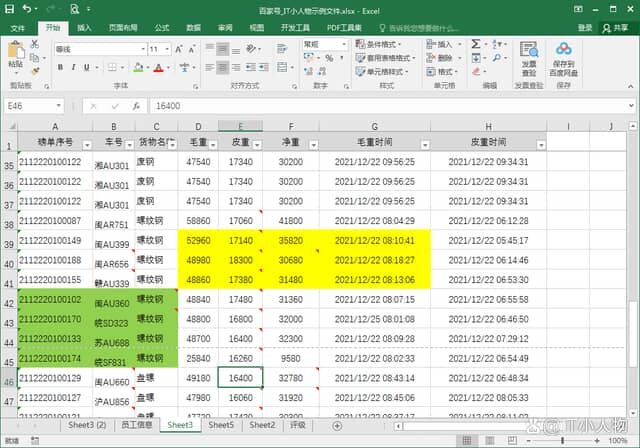
Task: Open filter dropdown for 皮重时间 column
Action: 541,144
